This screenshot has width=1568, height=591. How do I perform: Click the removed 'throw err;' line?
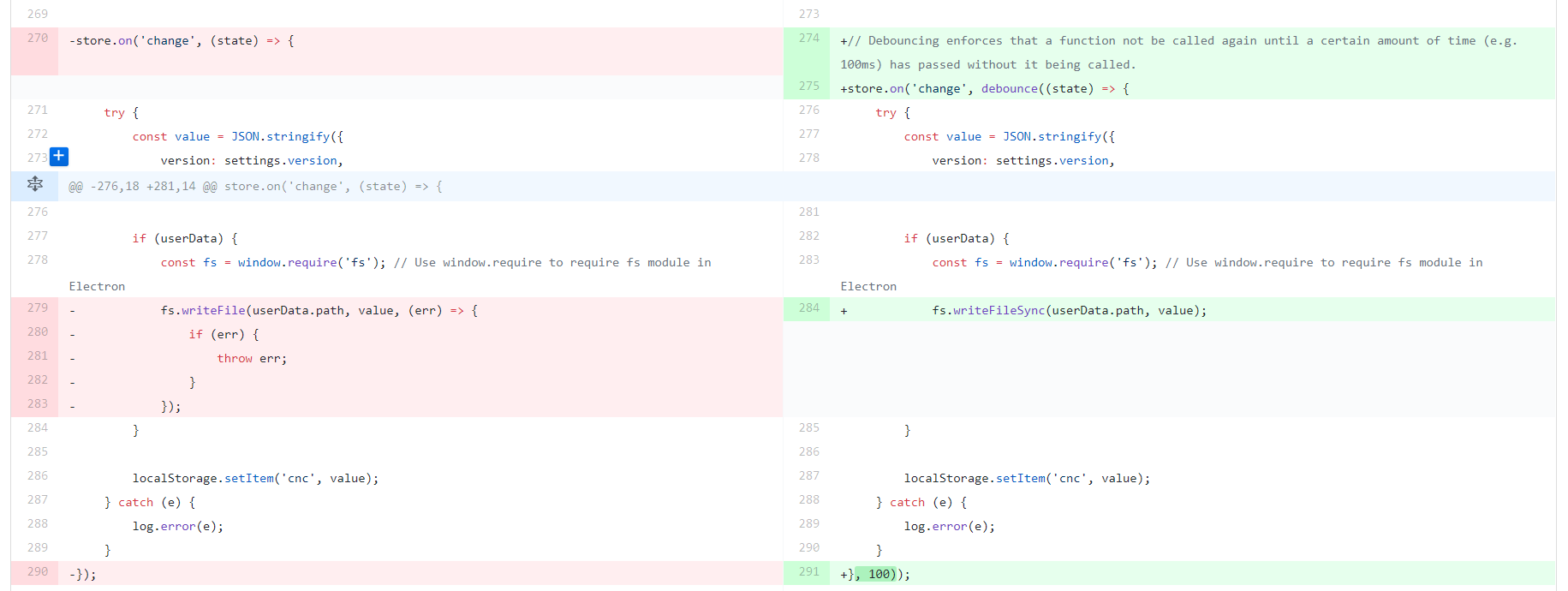coord(251,359)
